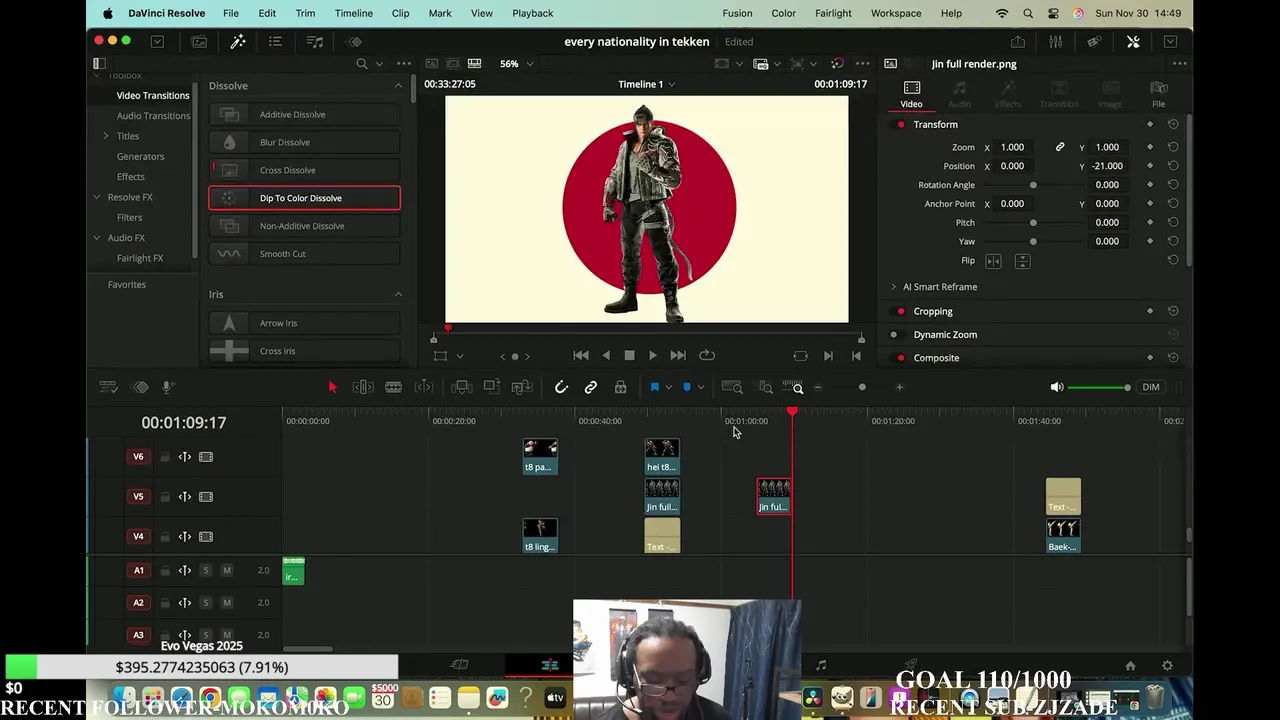Screen dimensions: 1280x720
Task: Click the blue Marker icon
Action: (686, 387)
